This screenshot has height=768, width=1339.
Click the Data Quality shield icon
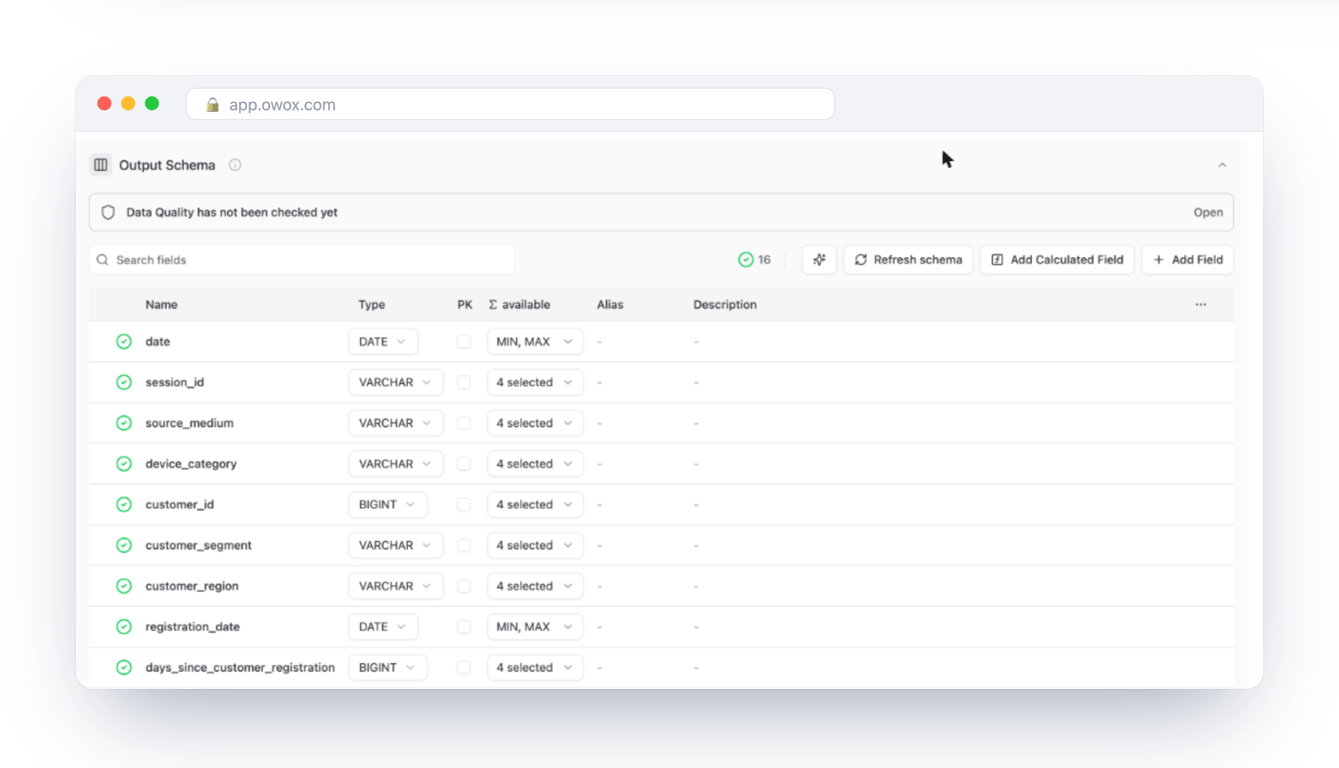(x=109, y=213)
